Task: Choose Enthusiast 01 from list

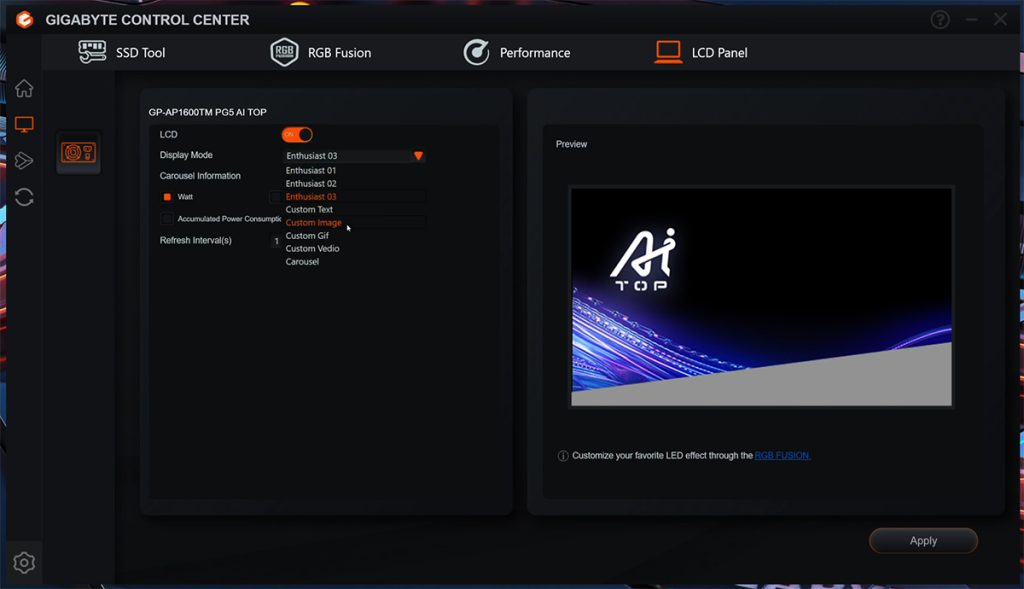Action: pos(311,170)
